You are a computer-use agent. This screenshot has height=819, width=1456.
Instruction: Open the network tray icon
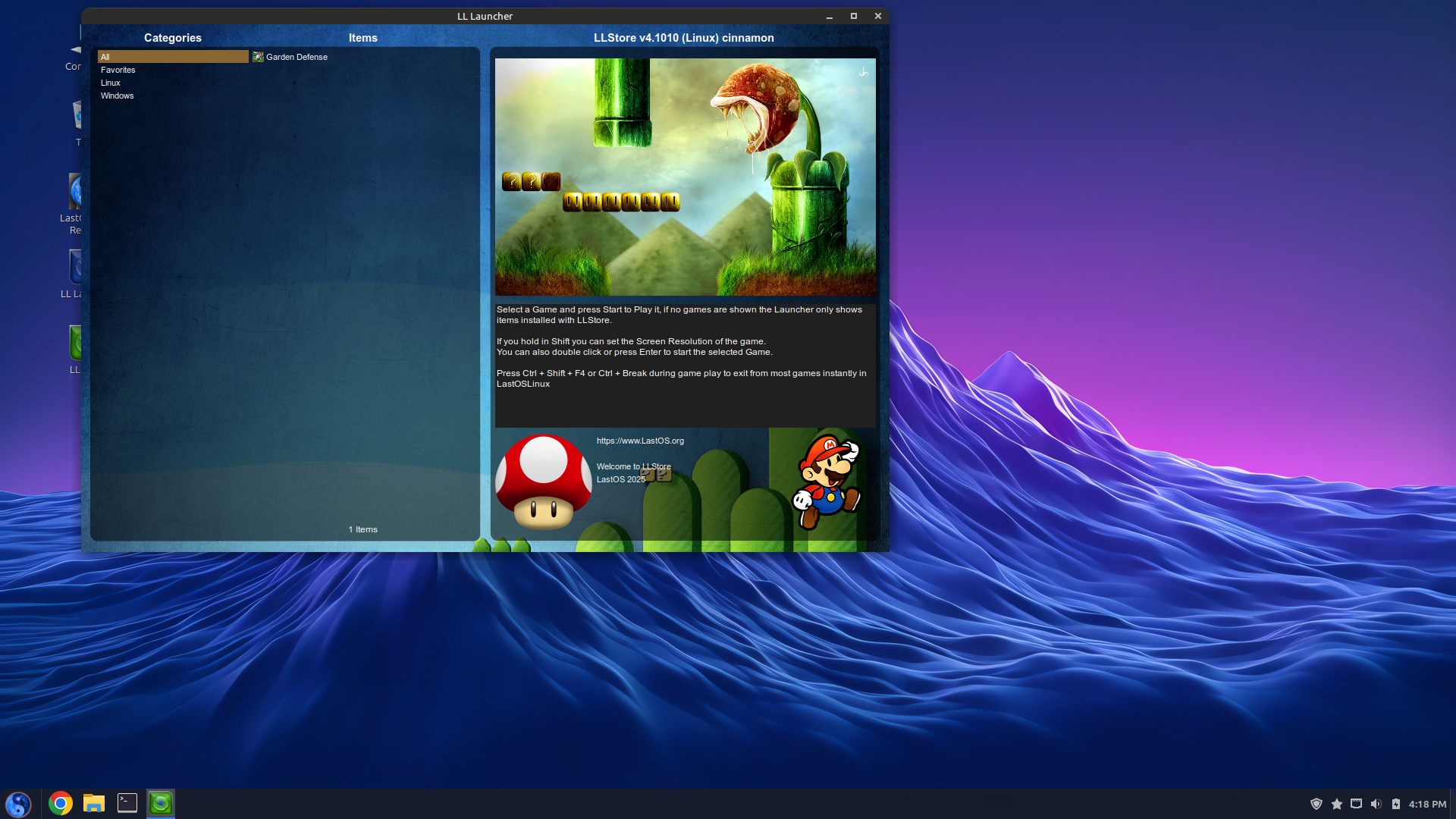pos(1357,804)
